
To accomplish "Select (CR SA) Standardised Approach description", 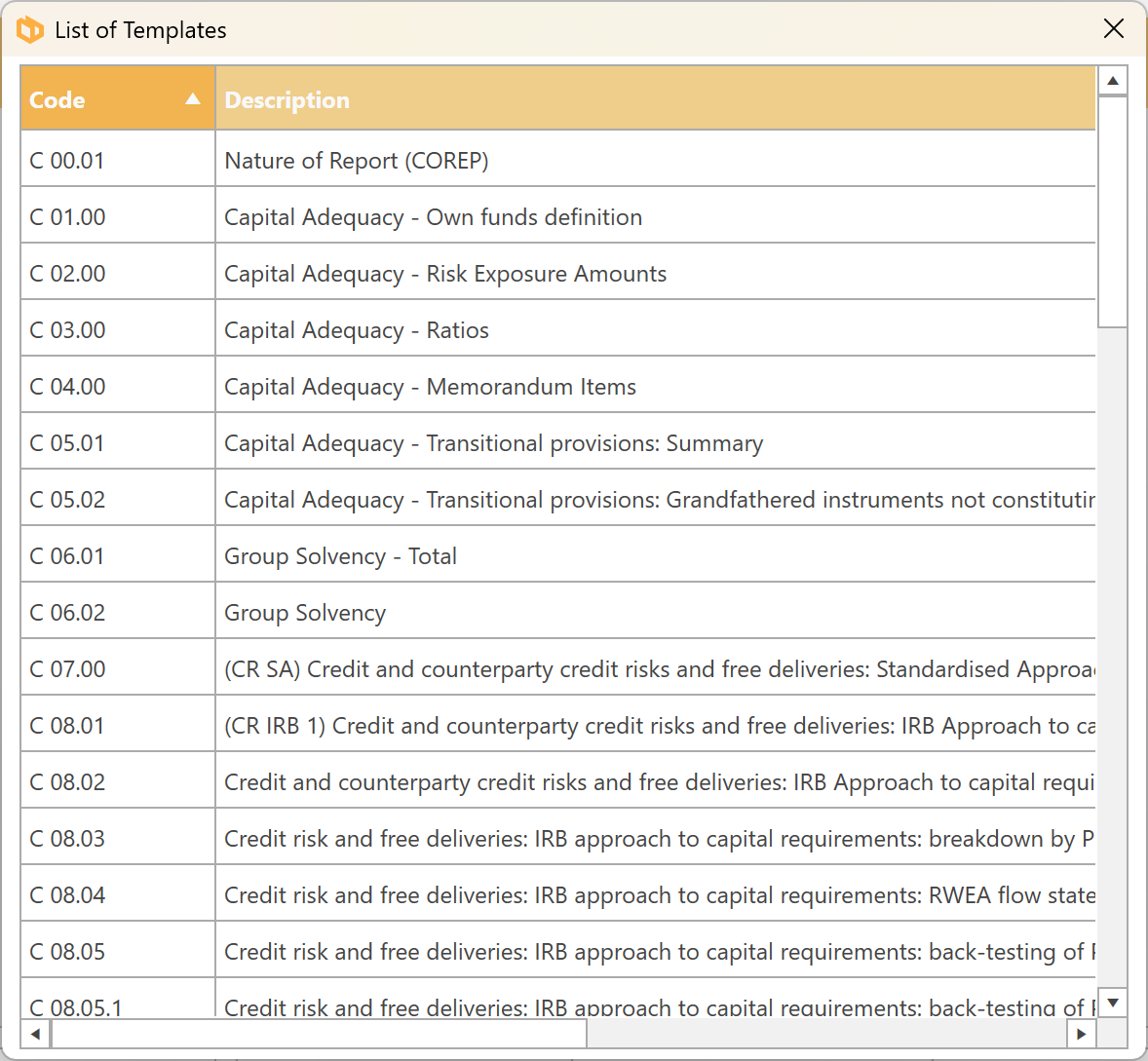I will click(x=656, y=668).
